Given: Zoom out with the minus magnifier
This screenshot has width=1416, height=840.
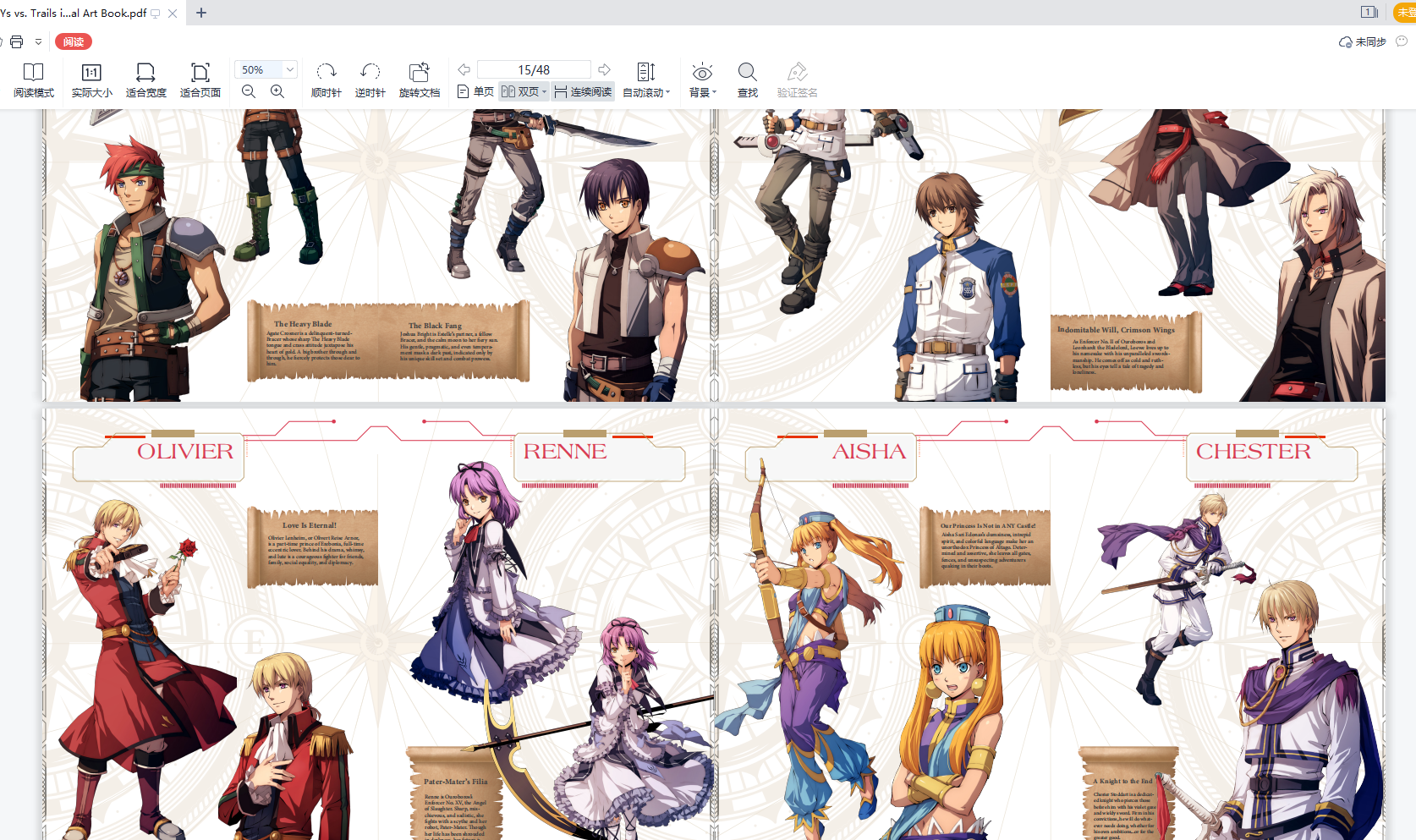Looking at the screenshot, I should 249,91.
